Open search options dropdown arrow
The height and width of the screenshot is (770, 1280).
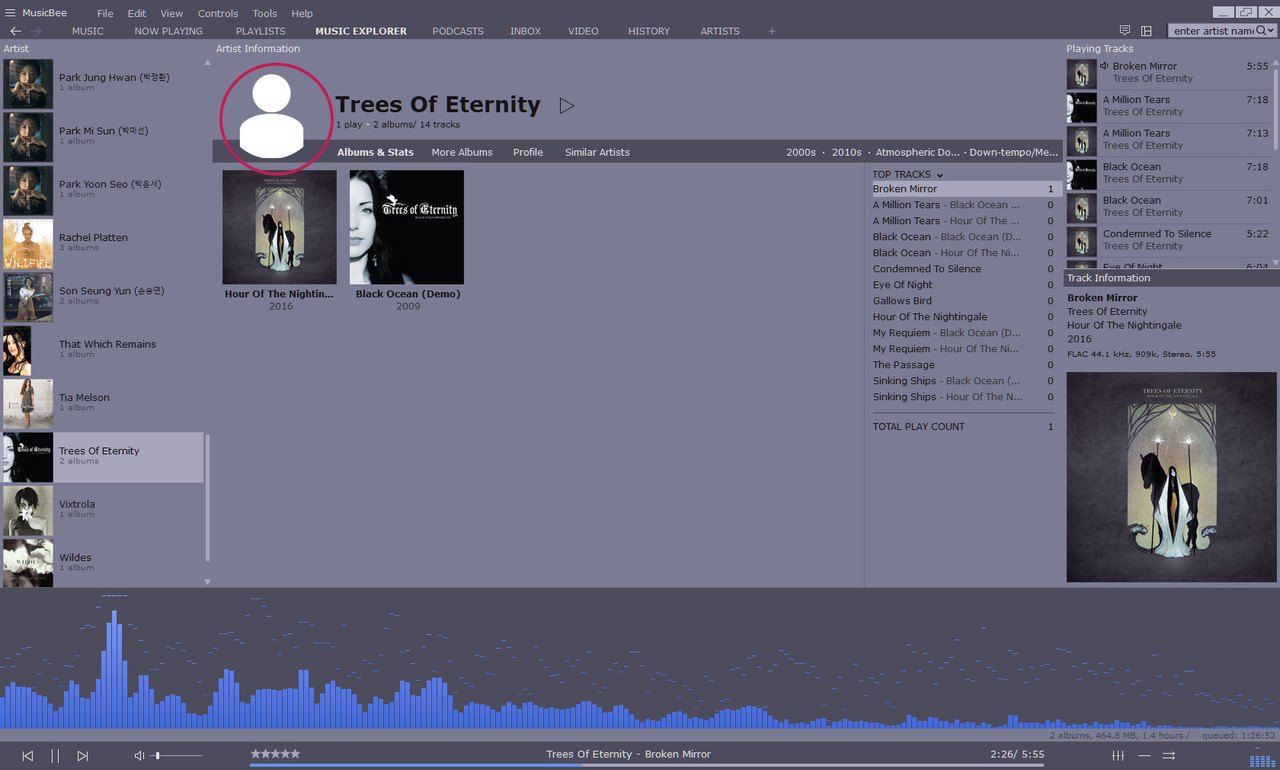(x=1271, y=31)
